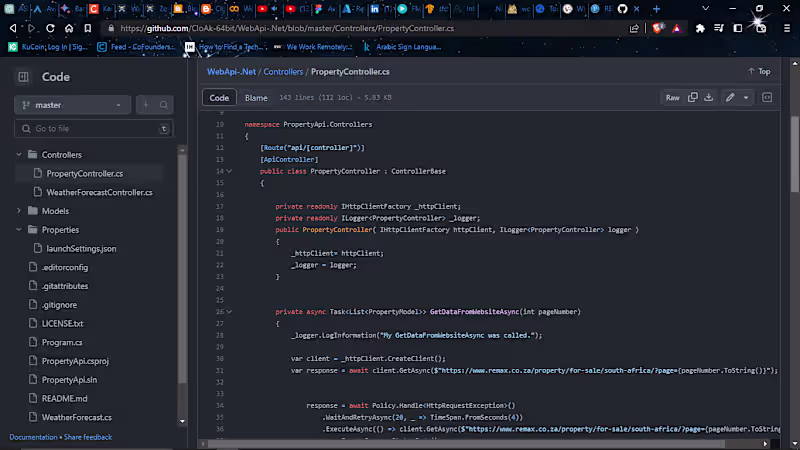Fold the PropertyController class at line 14
800x450 pixels.
tap(229, 171)
